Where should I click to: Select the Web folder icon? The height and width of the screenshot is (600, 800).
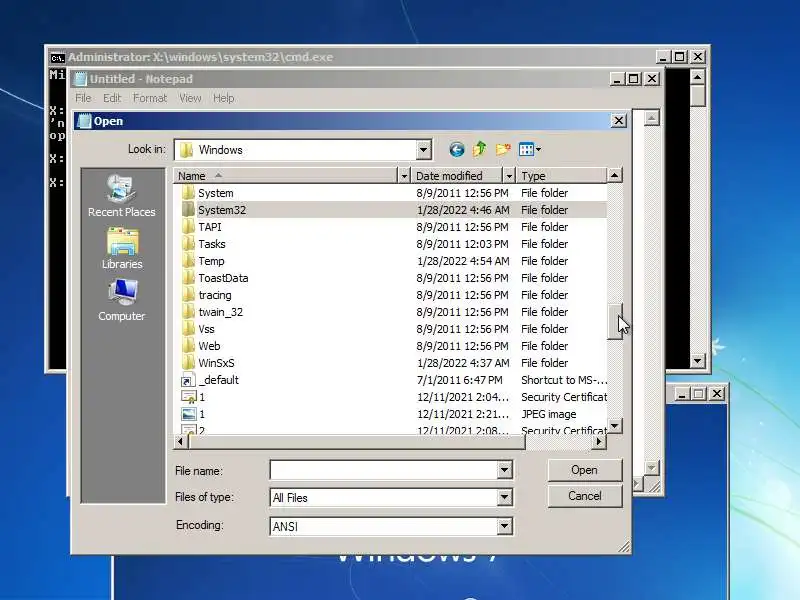click(x=188, y=346)
